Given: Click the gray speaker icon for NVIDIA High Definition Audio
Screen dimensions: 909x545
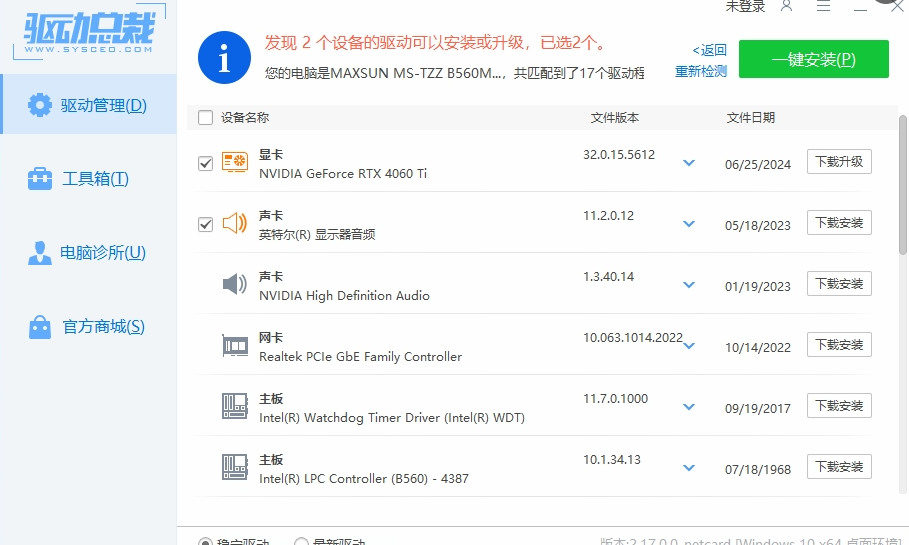Looking at the screenshot, I should pos(235,284).
